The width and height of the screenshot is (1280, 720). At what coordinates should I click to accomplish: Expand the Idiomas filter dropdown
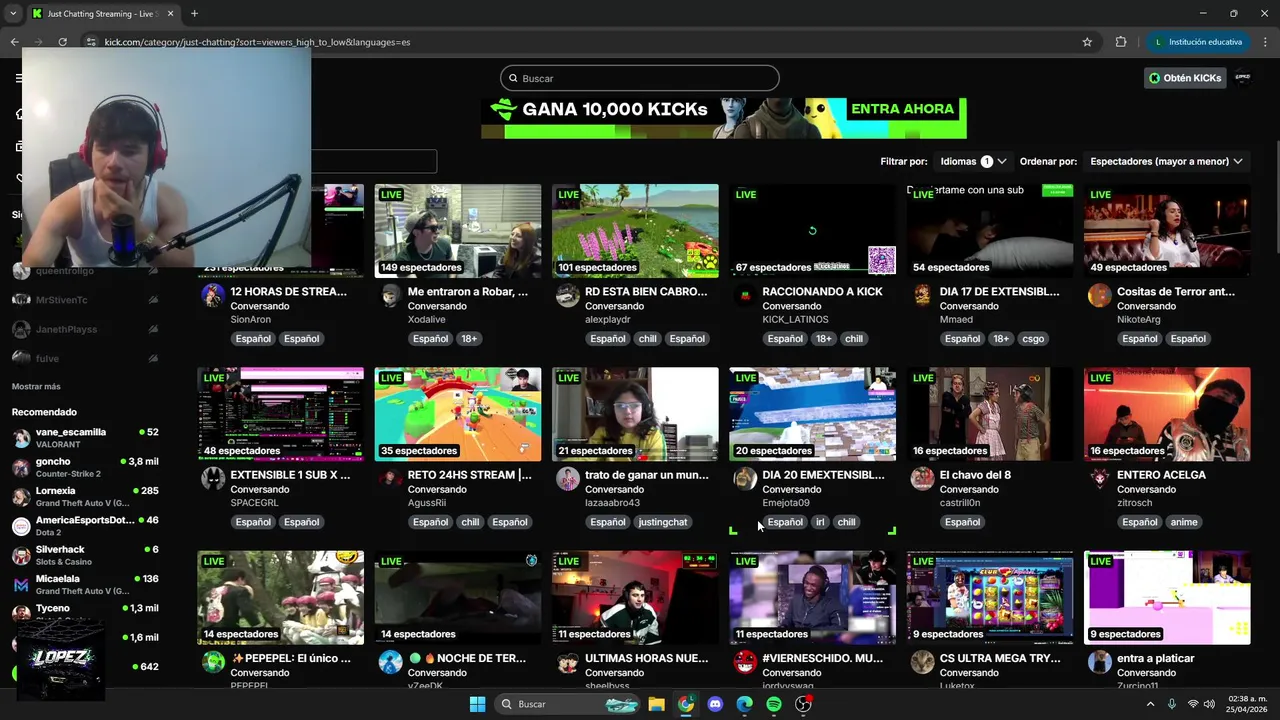pos(972,161)
